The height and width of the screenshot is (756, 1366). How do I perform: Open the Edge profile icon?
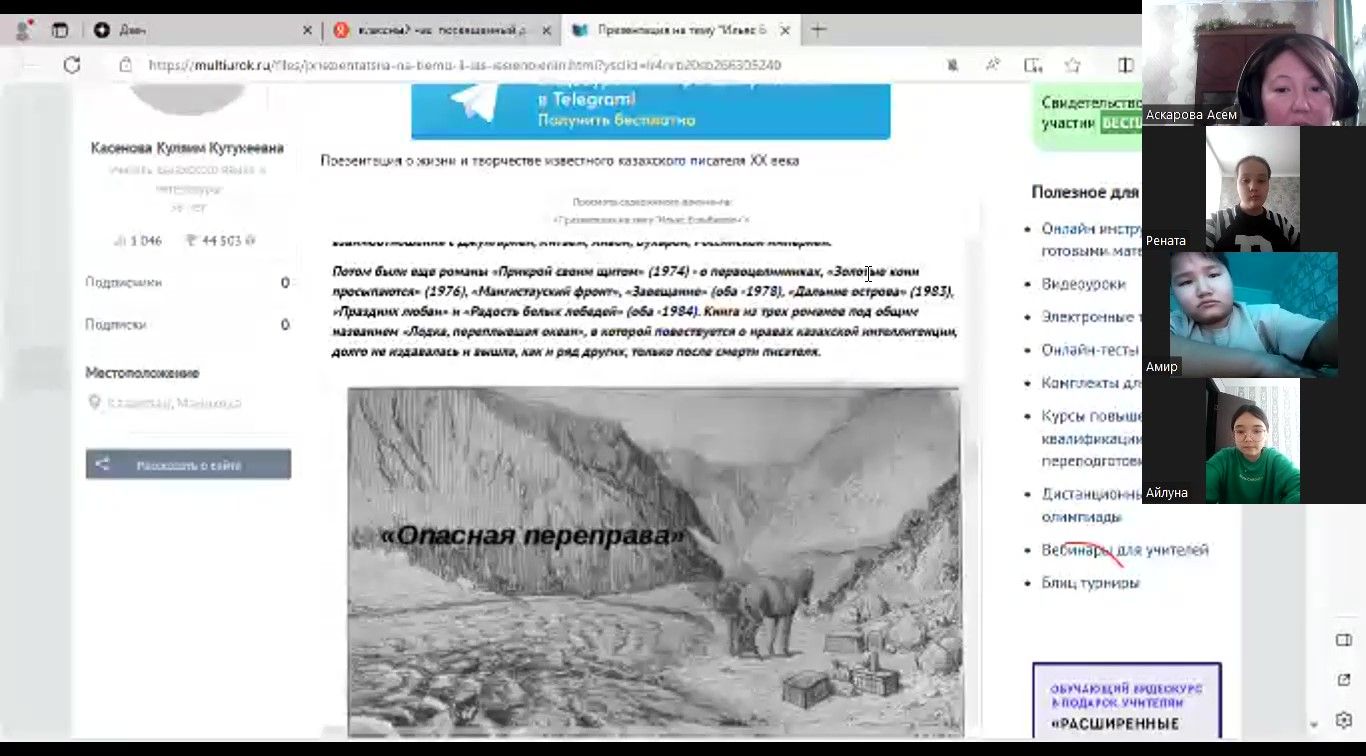[23, 30]
